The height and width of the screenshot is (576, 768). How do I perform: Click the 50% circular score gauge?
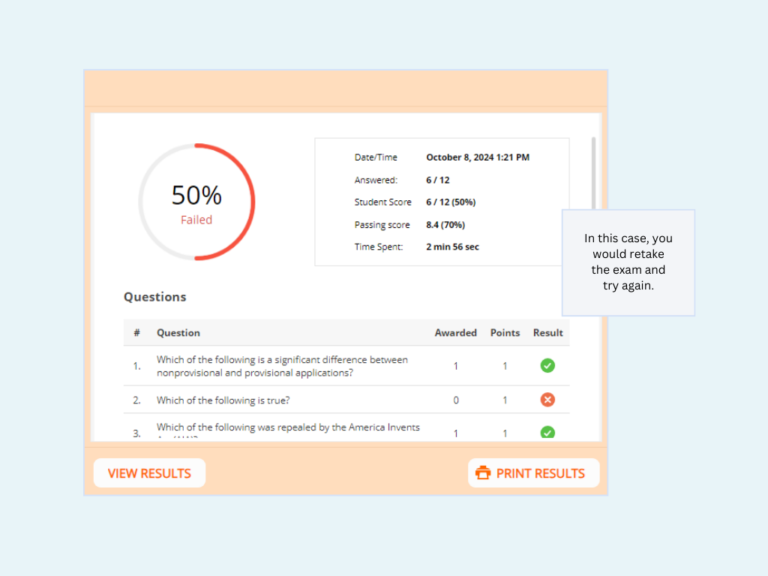196,202
